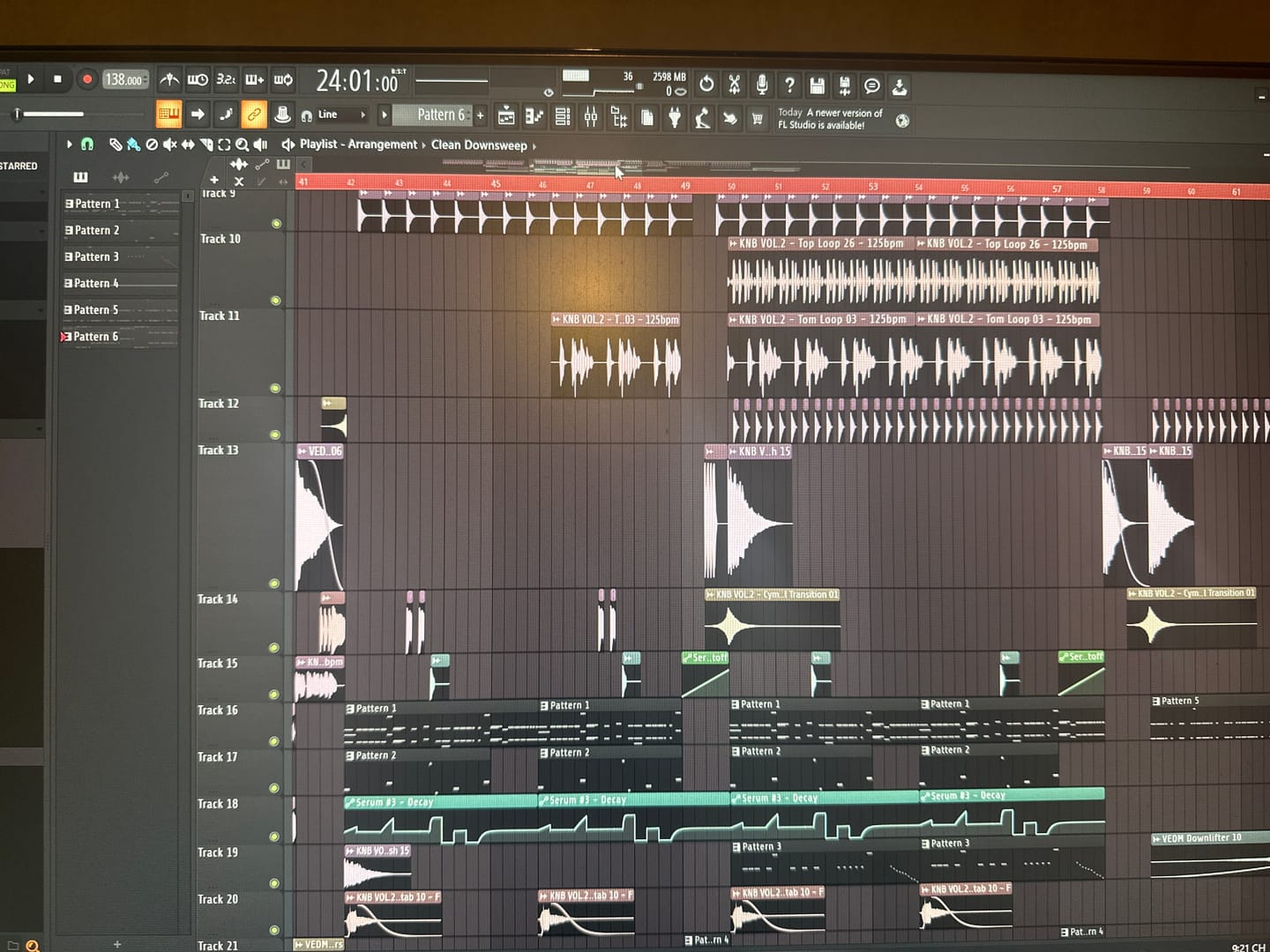This screenshot has height=952, width=1270.
Task: Add a new pattern with plus button
Action: pos(481,115)
